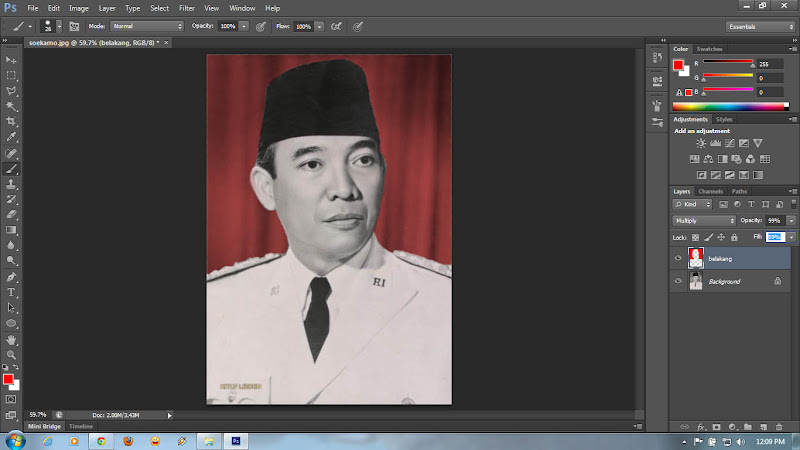Toggle Quick Mask mode
The image size is (800, 450).
pyautogui.click(x=11, y=399)
